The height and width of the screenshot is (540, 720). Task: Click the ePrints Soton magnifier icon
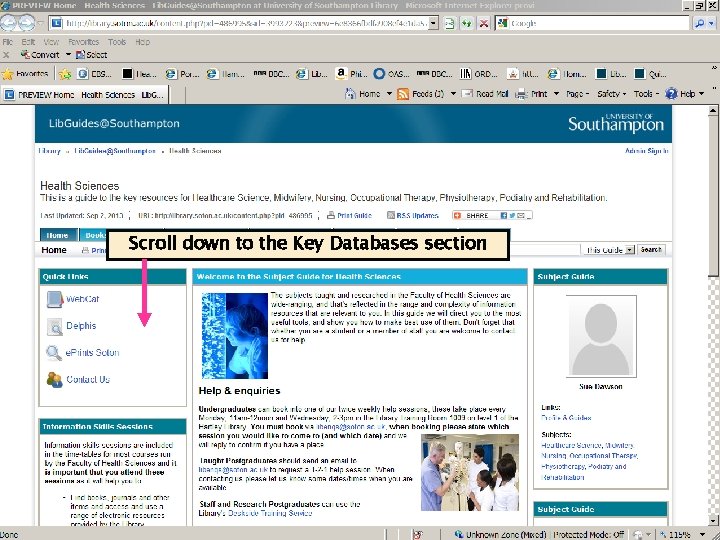54,353
